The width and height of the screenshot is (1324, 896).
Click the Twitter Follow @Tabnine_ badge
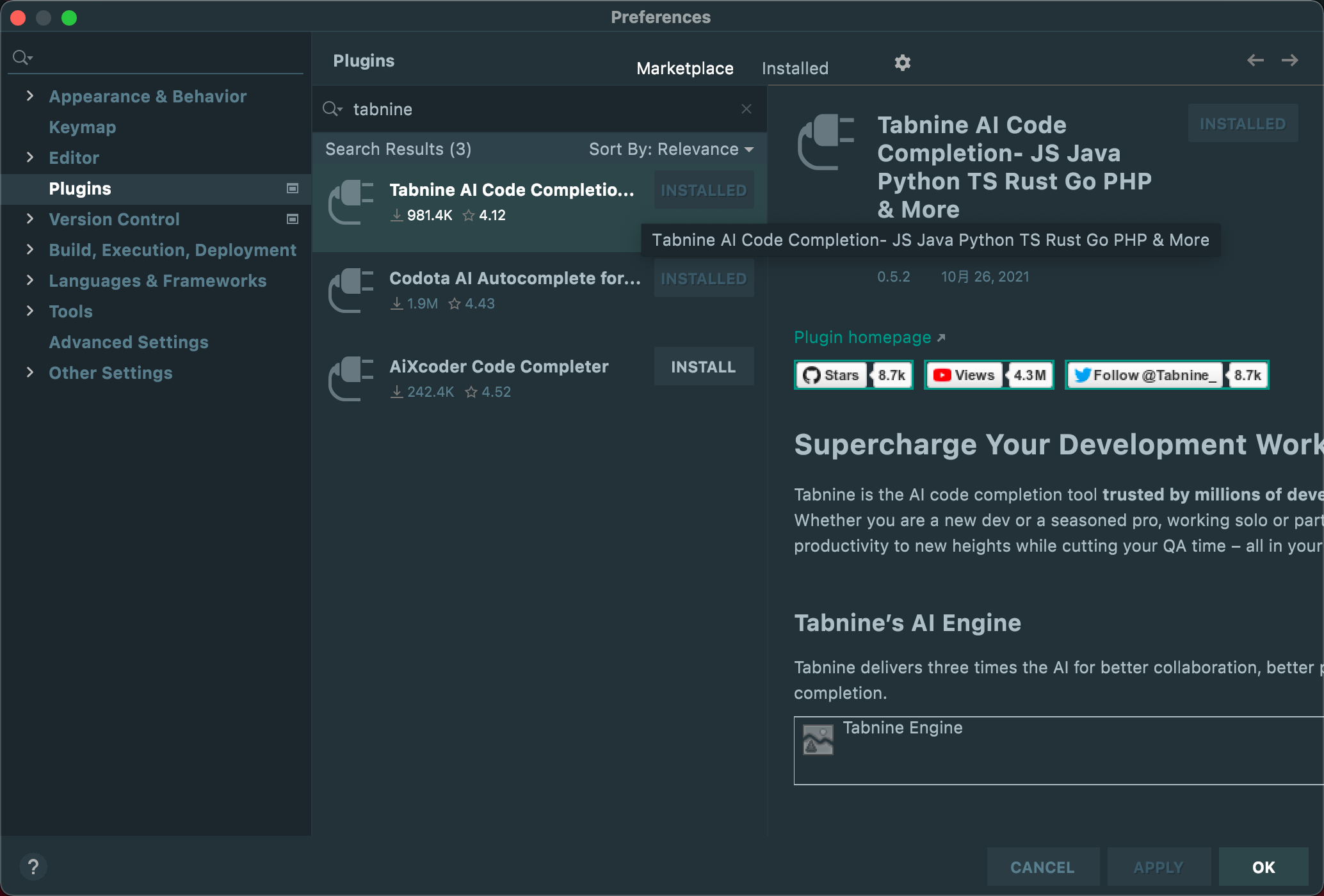pyautogui.click(x=1167, y=375)
